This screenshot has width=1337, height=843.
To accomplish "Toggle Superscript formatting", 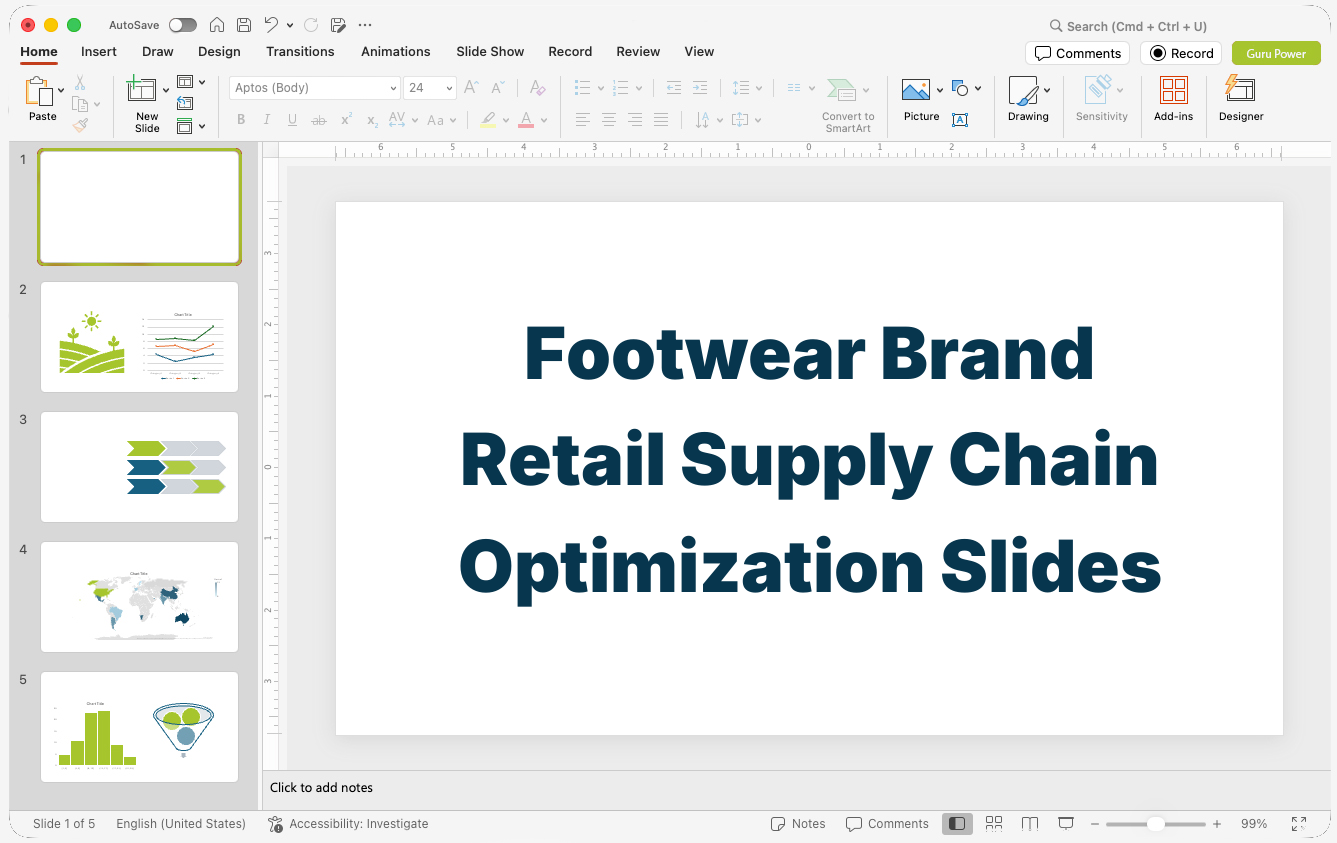I will point(346,120).
